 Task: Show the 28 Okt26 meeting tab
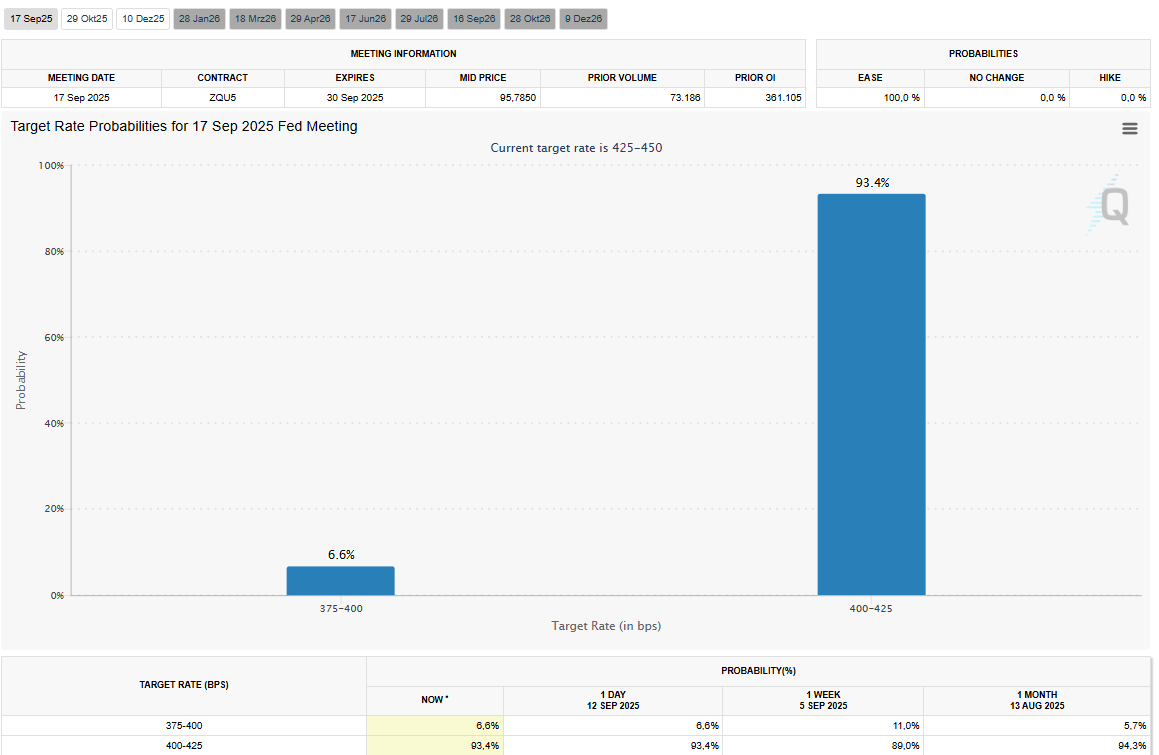click(x=530, y=19)
